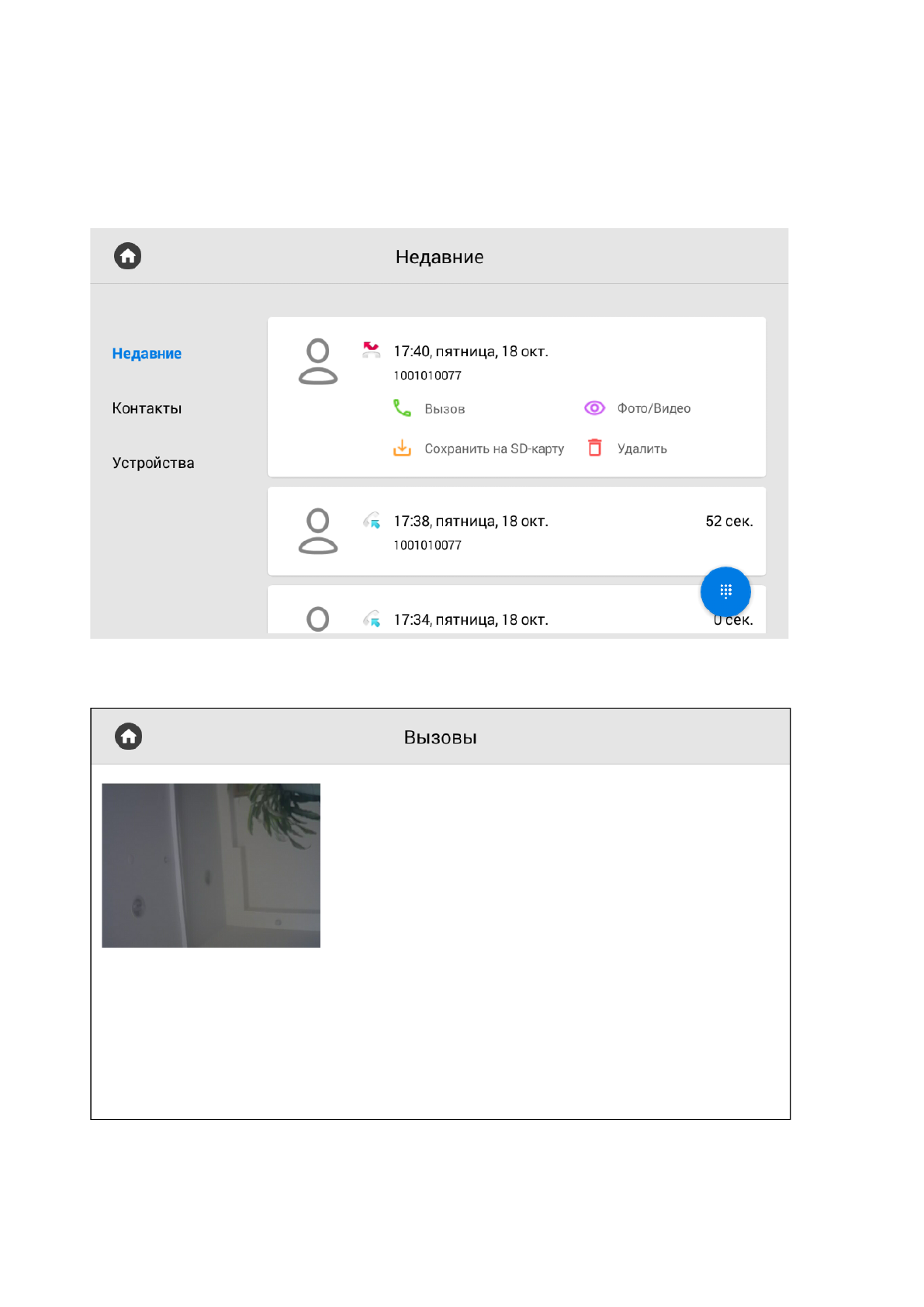Click avatar of 17:40 call entry
924x1307 pixels.
pyautogui.click(x=318, y=362)
